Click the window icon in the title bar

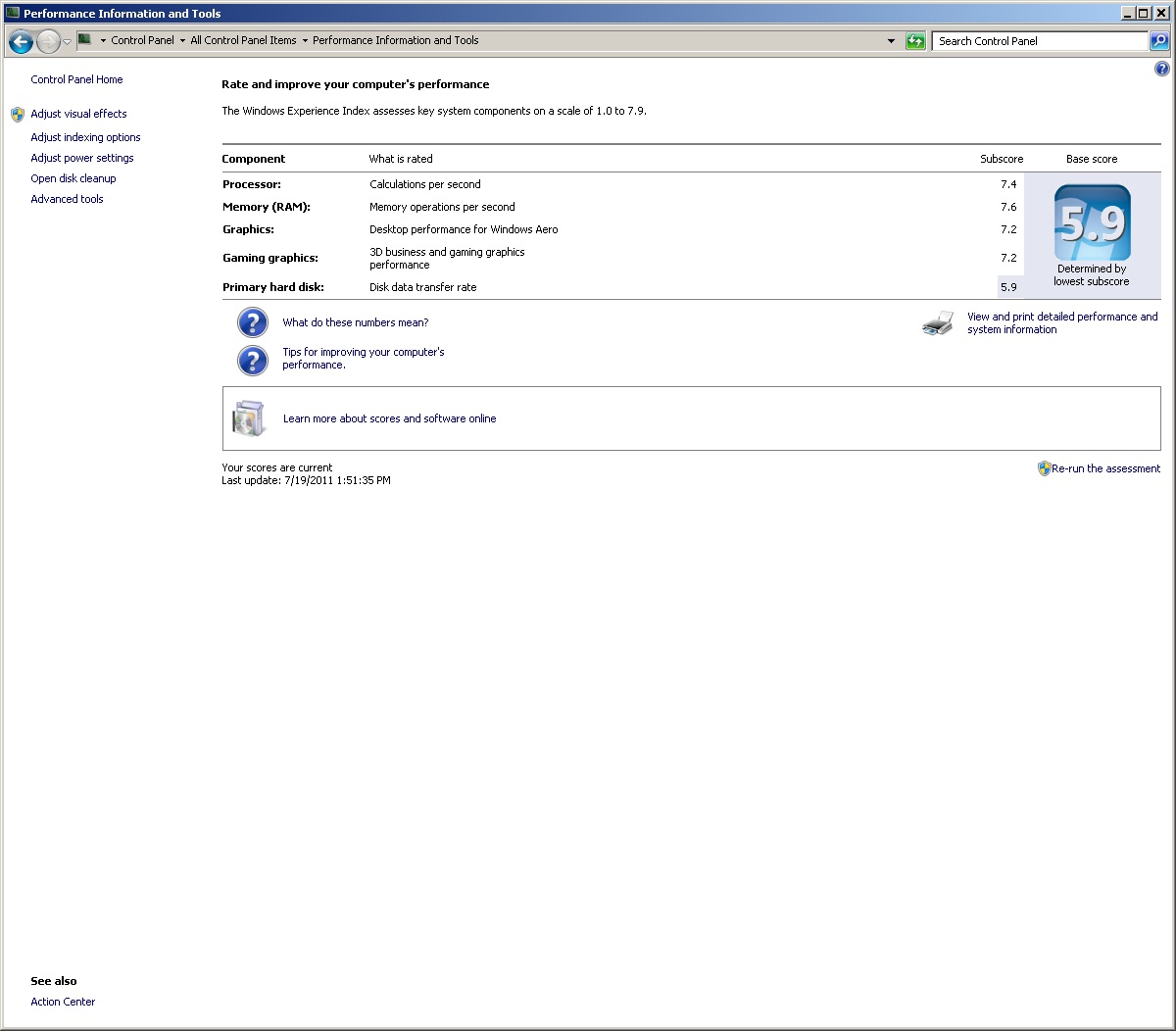13,13
